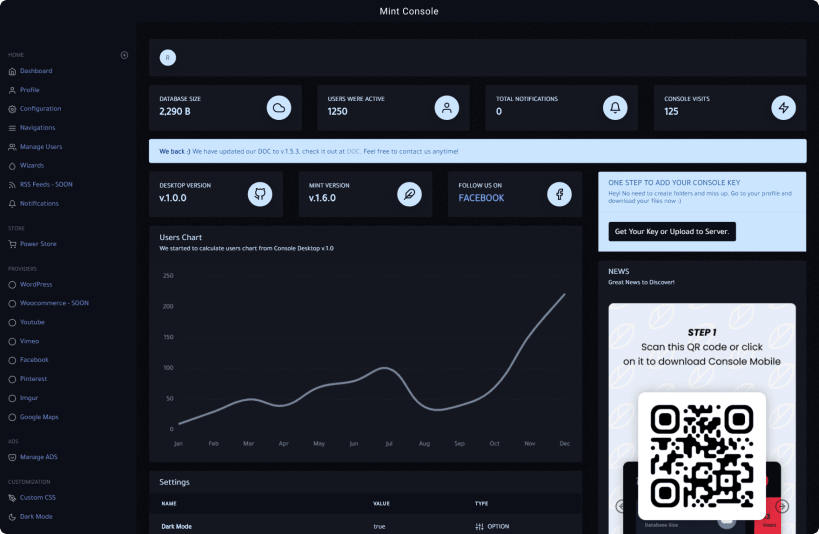Click the Custom CSS paint icon
The width and height of the screenshot is (819, 534).
[x=12, y=498]
